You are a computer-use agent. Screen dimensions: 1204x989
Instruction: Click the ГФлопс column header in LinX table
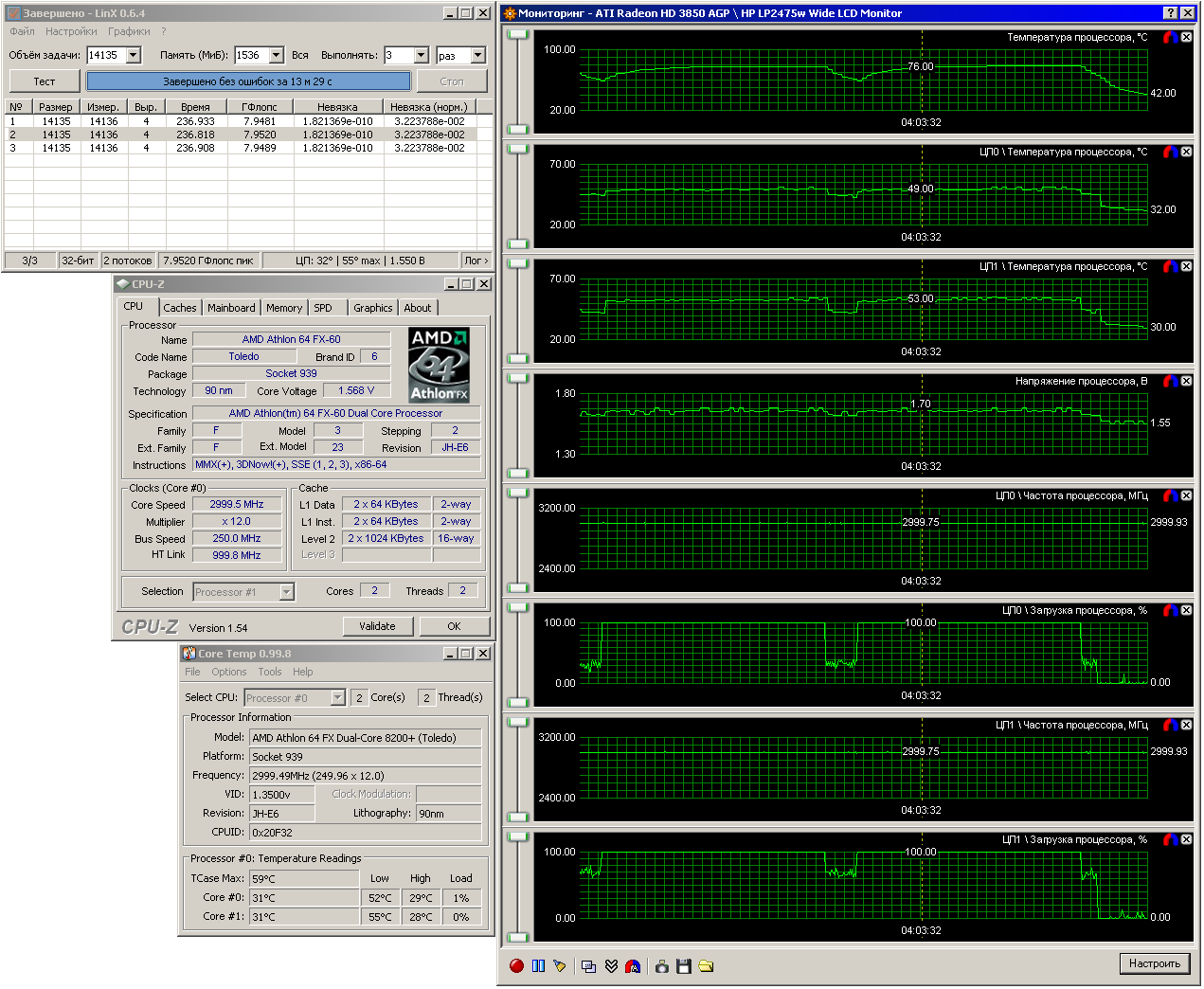(x=259, y=107)
